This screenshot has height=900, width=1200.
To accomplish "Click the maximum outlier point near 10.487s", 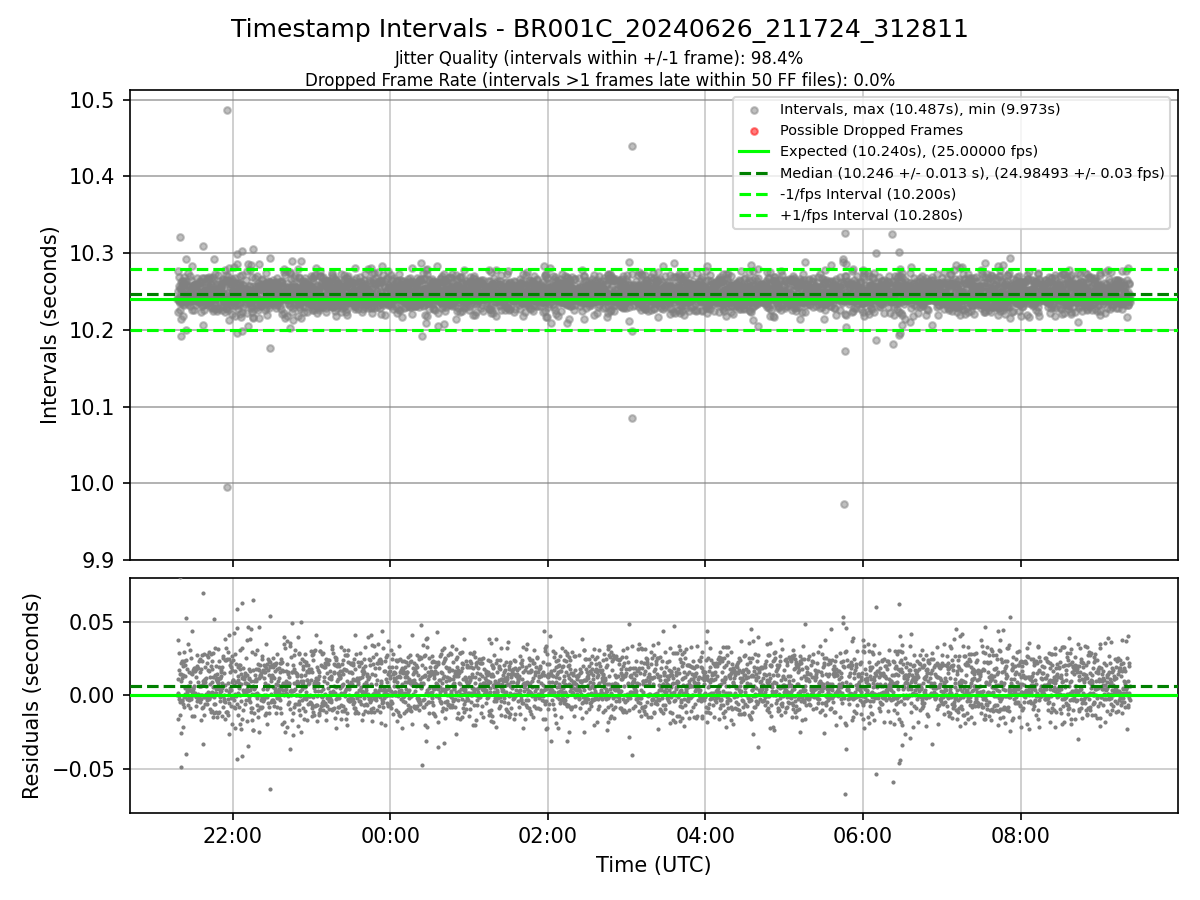I will [x=227, y=110].
